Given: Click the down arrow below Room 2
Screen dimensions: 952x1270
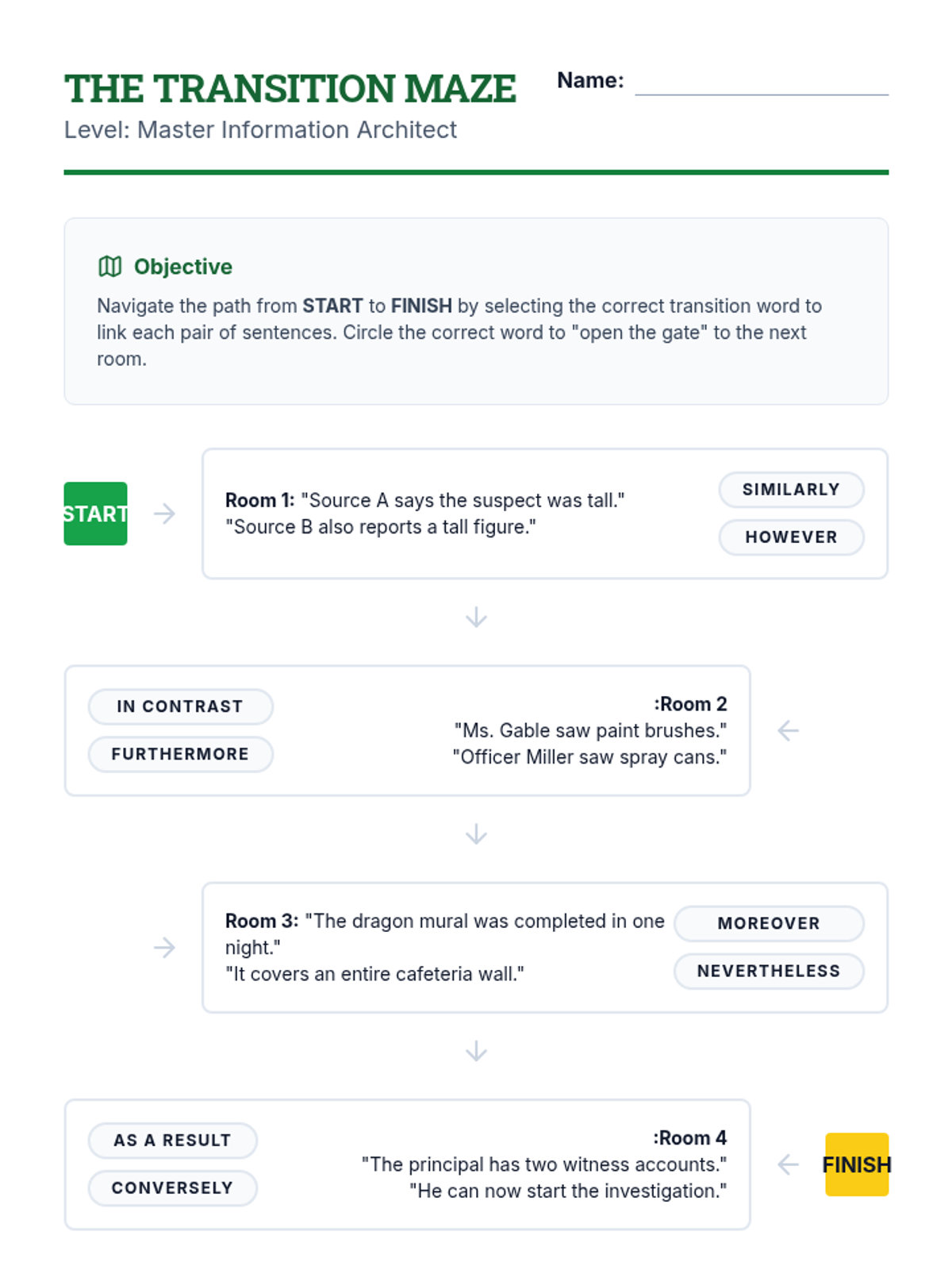Looking at the screenshot, I should [476, 834].
